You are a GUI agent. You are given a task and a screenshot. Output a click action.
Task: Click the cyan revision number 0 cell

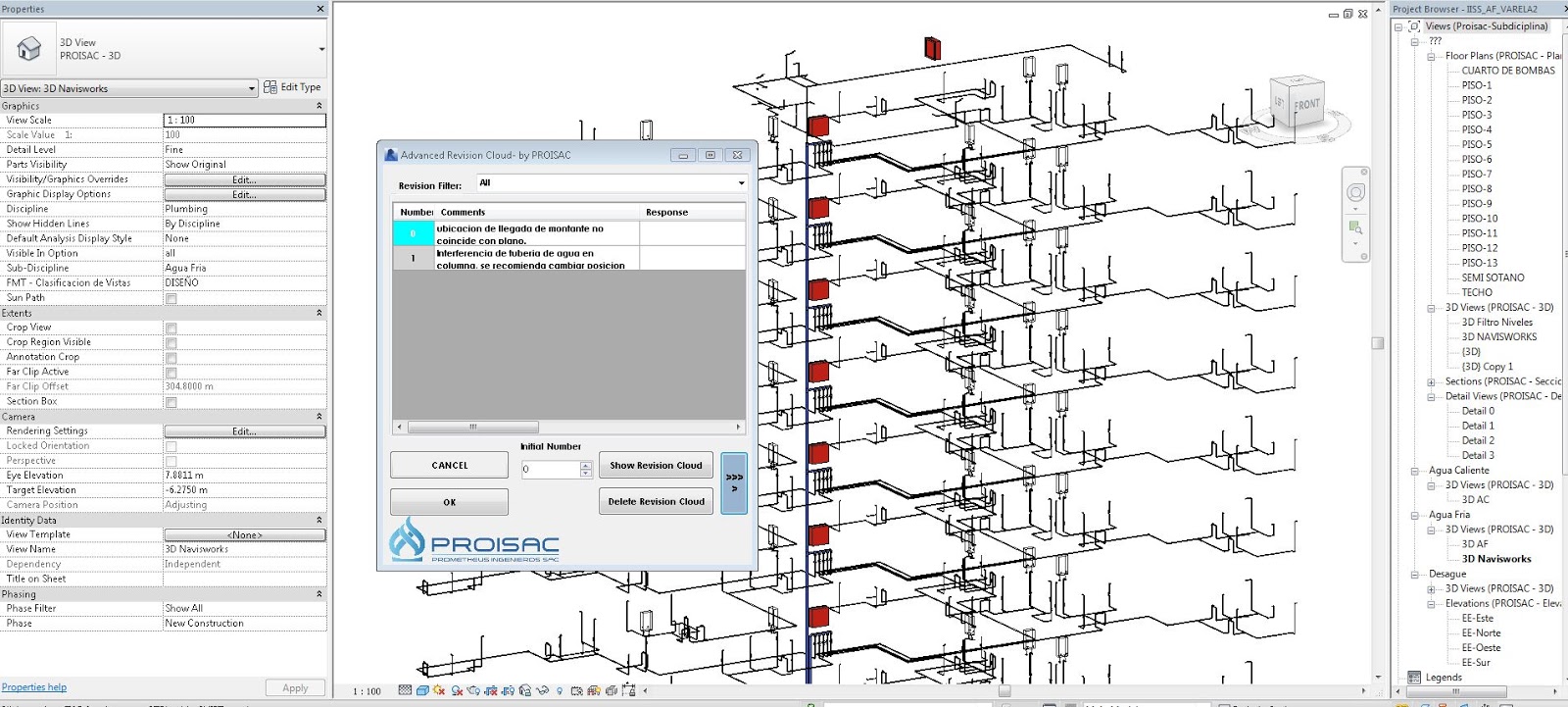413,233
